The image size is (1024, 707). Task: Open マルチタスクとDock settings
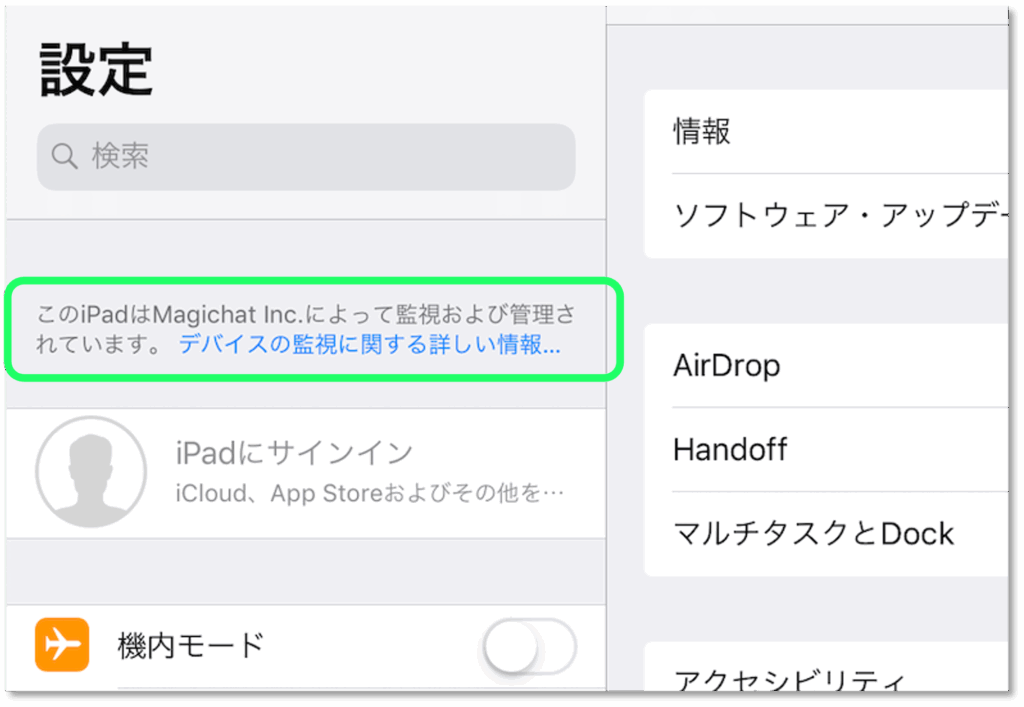[x=826, y=533]
